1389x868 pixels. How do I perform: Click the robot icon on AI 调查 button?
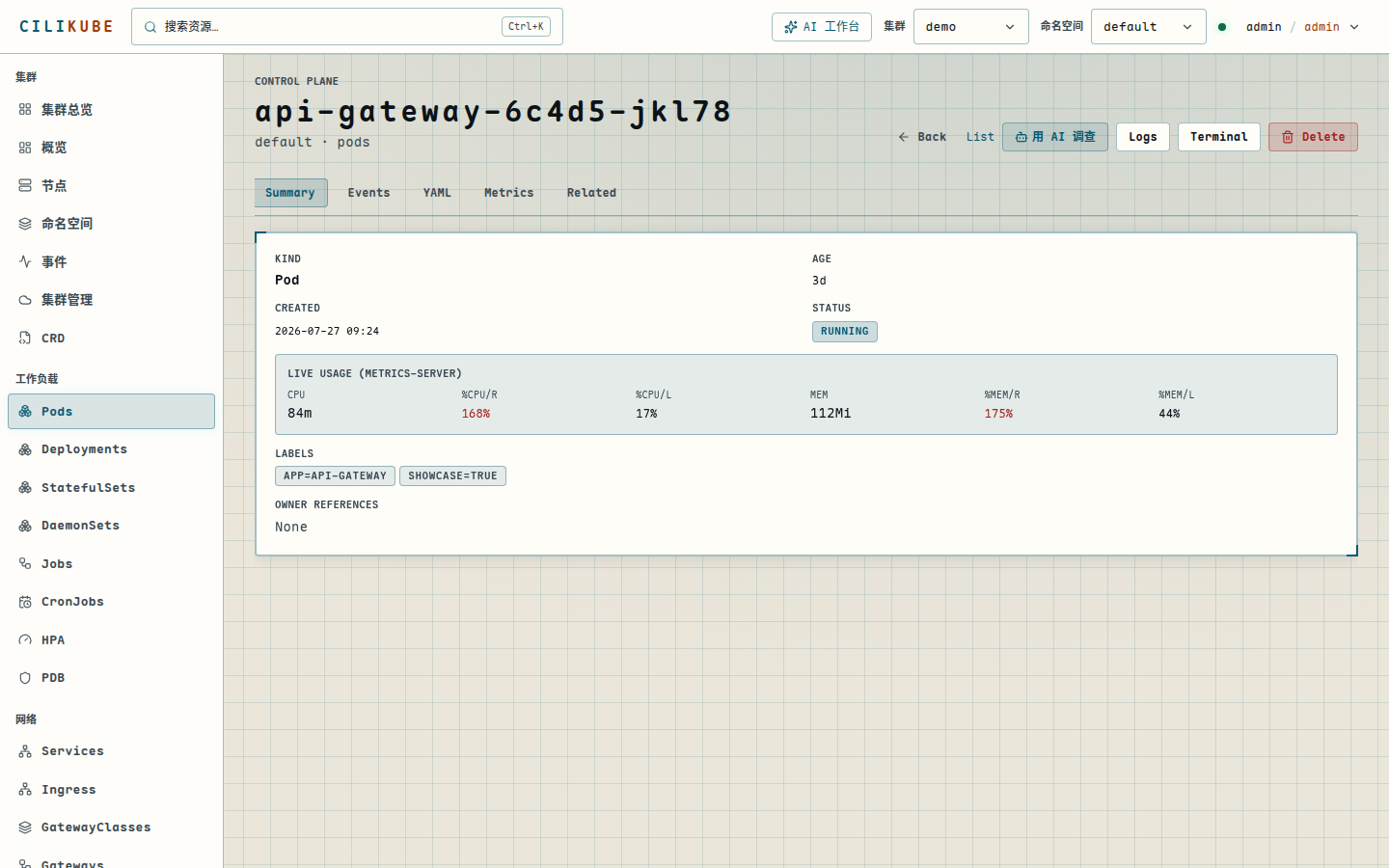click(x=1021, y=137)
